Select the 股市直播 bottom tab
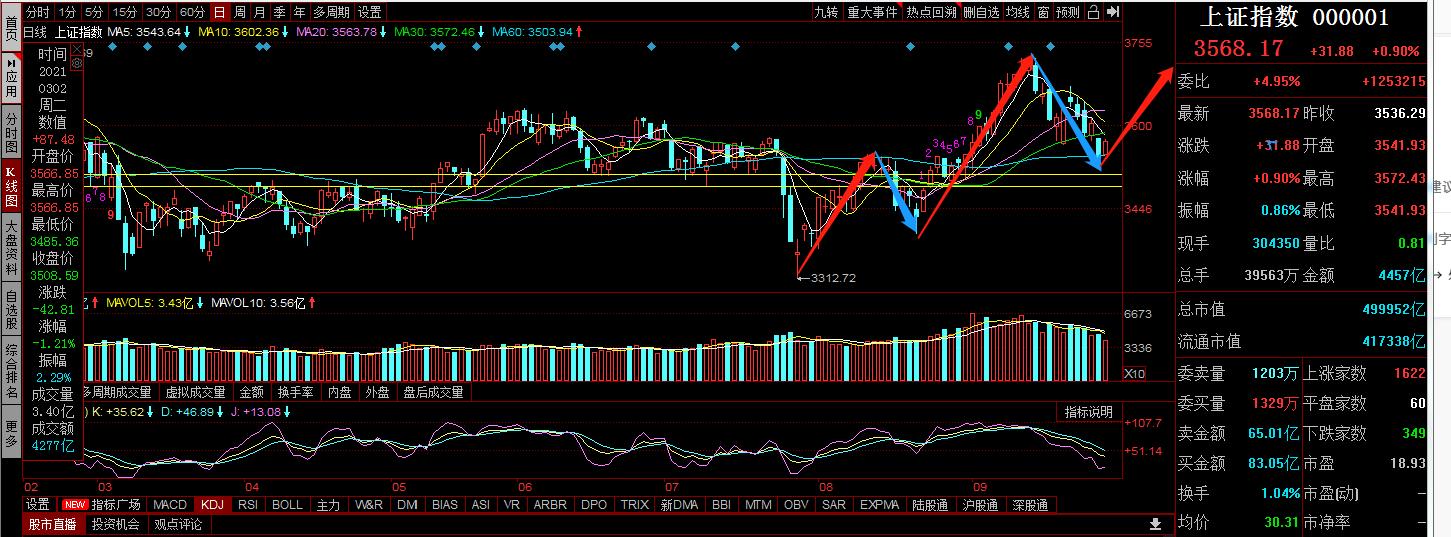Screen dimensions: 1451x537 click(51, 524)
